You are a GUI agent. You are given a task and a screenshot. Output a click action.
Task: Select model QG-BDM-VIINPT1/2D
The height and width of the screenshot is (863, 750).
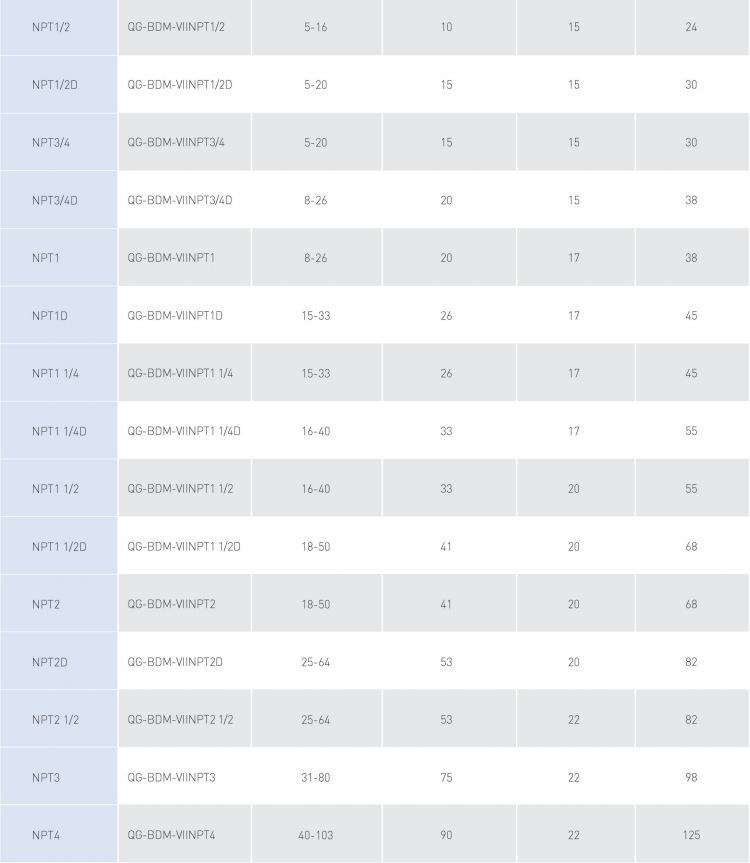pos(179,85)
